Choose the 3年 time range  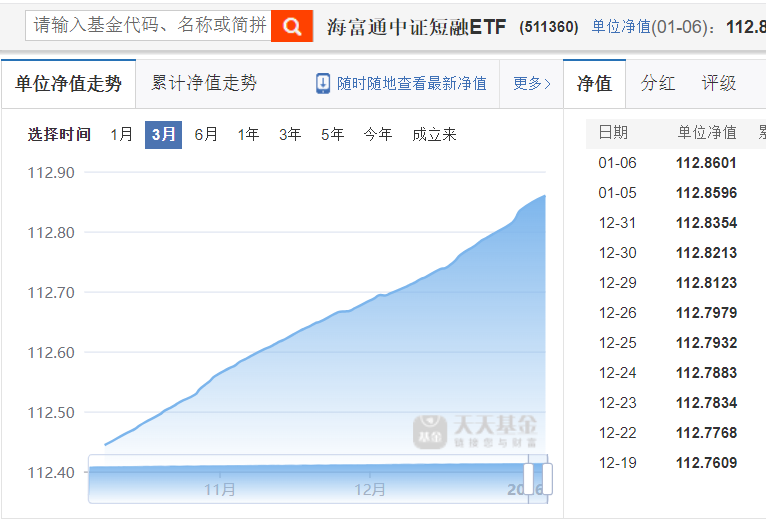[x=290, y=134]
